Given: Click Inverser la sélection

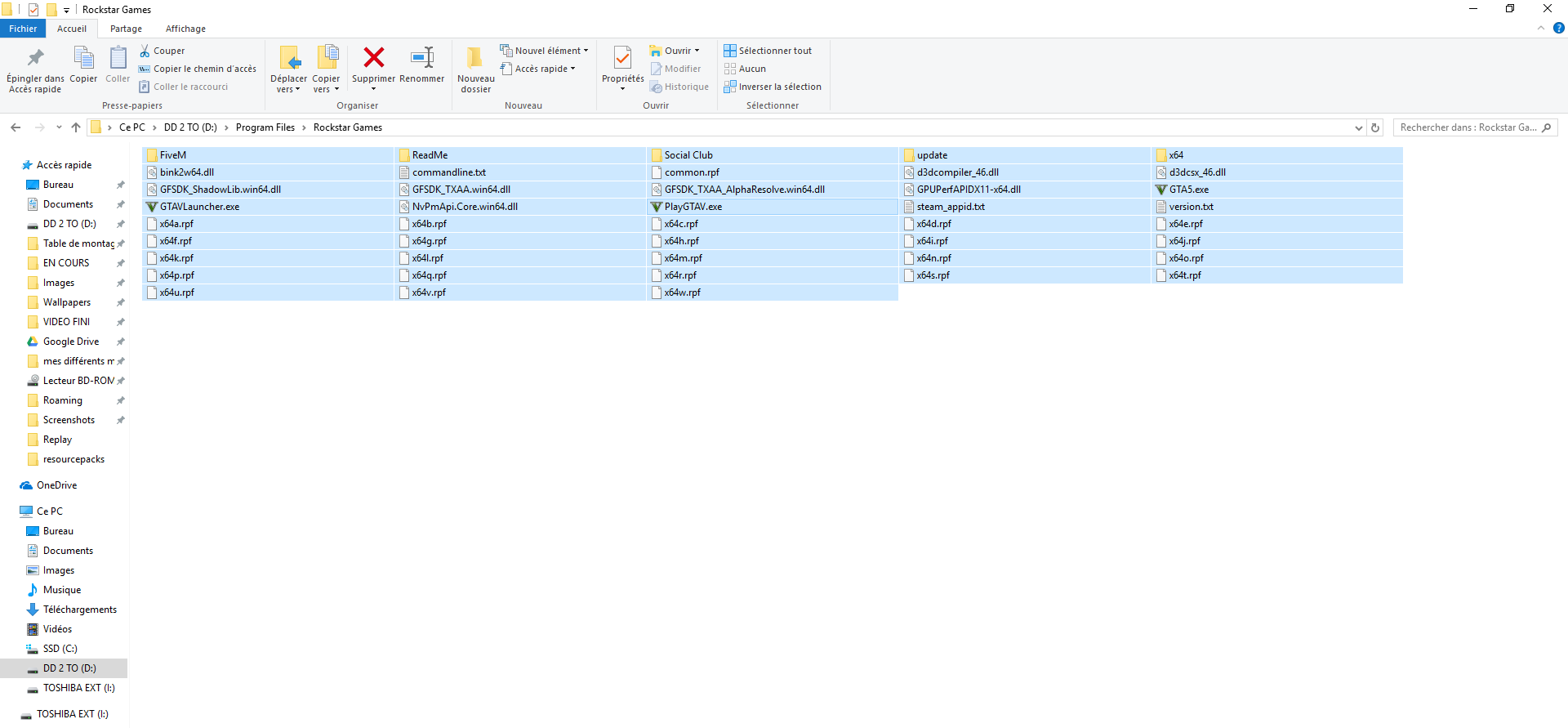Looking at the screenshot, I should [773, 87].
